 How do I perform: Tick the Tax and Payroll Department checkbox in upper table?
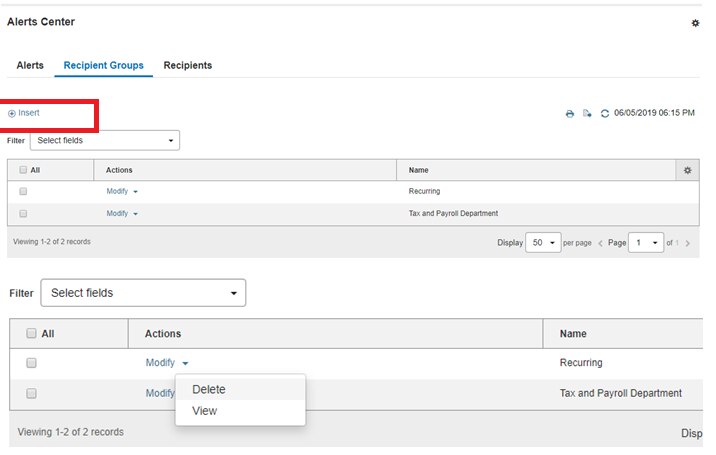tap(23, 213)
